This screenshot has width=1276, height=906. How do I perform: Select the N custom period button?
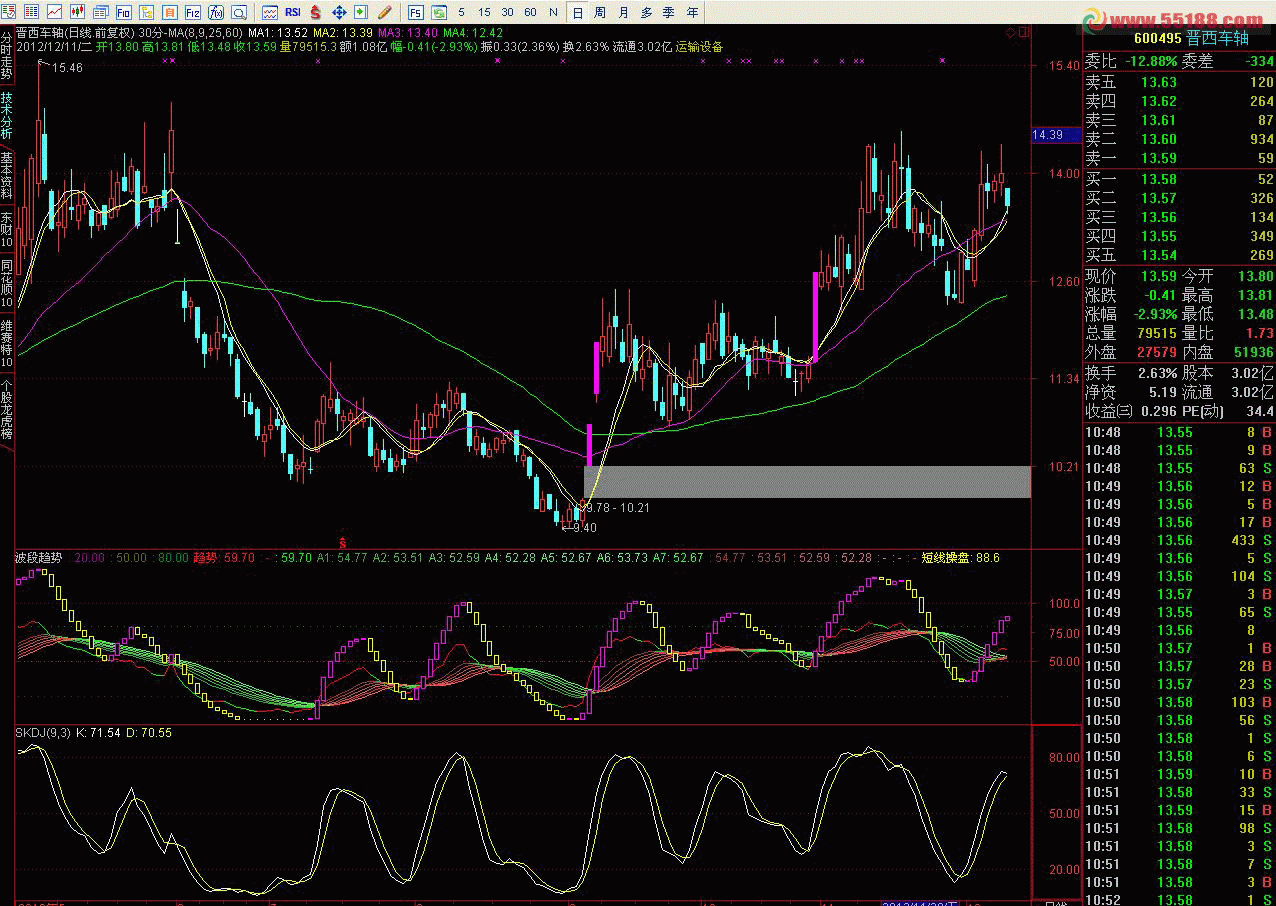click(553, 12)
